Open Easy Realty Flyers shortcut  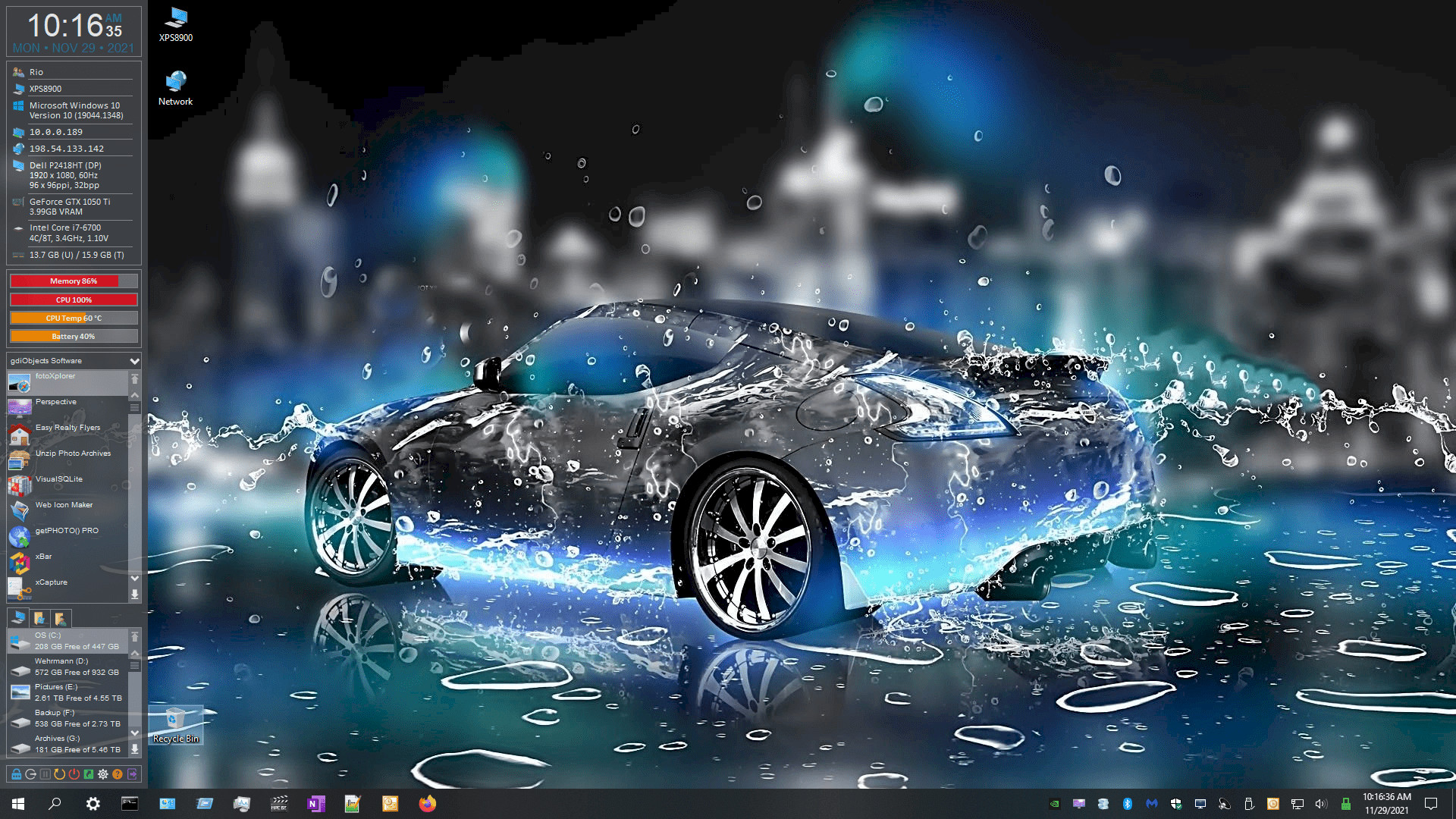(67, 428)
